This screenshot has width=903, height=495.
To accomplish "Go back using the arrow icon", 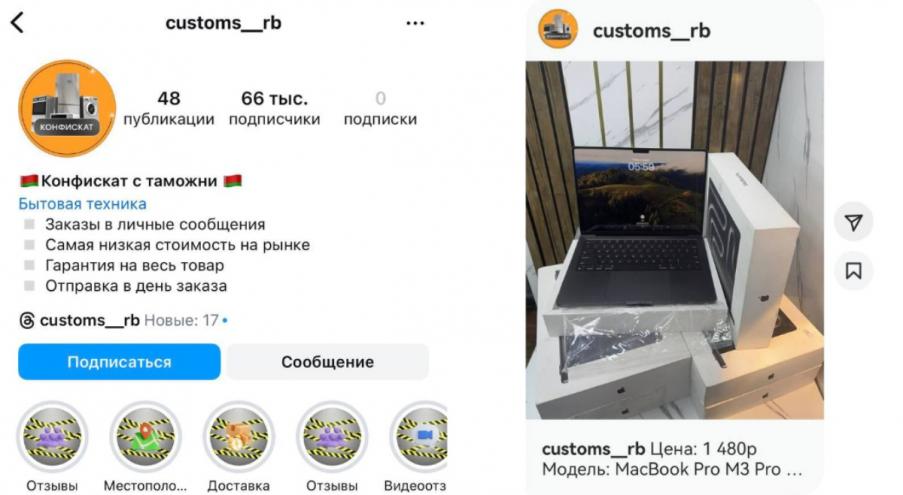I will (17, 22).
